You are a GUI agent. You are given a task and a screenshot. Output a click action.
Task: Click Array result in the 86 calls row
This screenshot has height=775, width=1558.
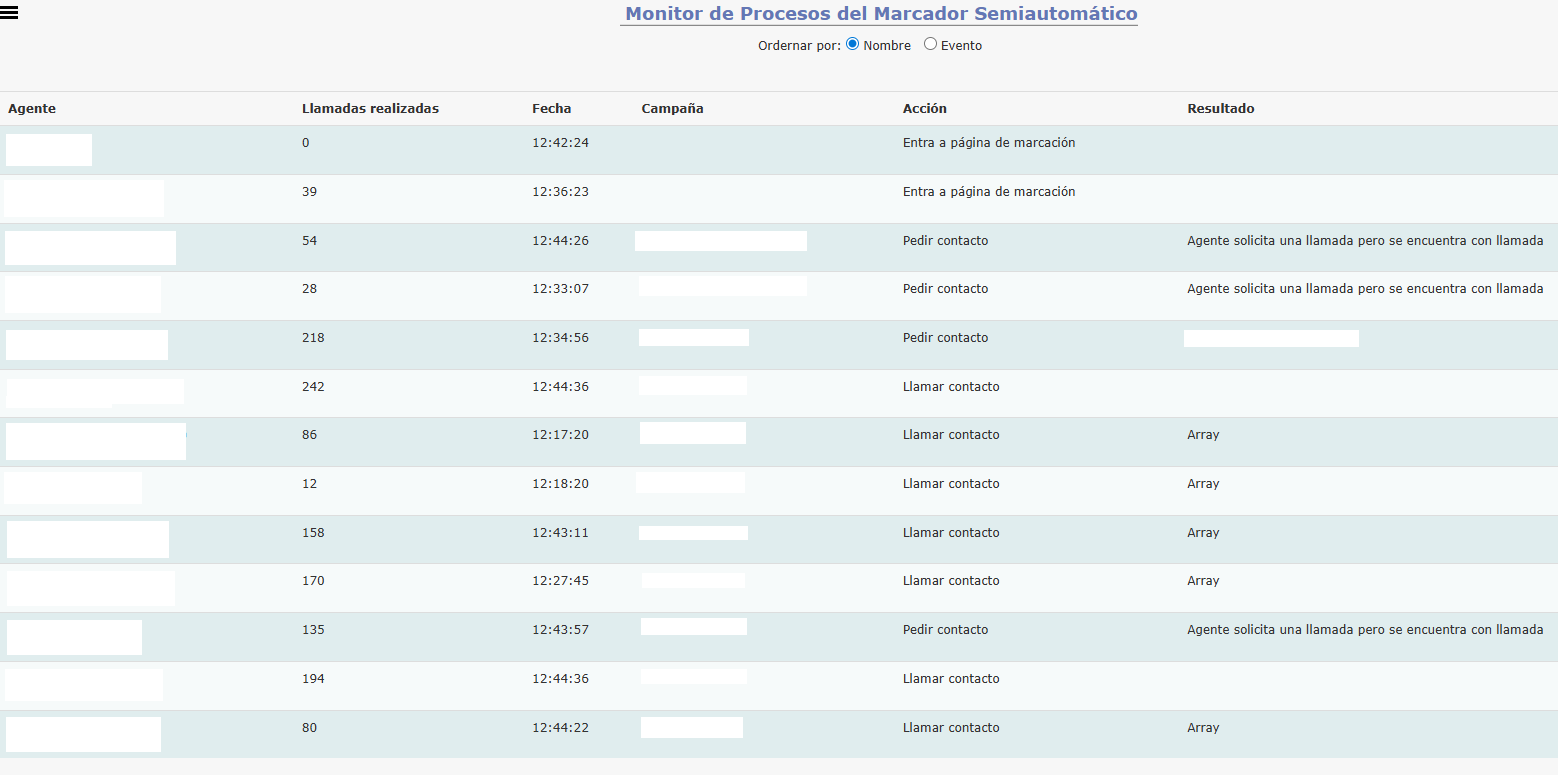pos(1203,435)
